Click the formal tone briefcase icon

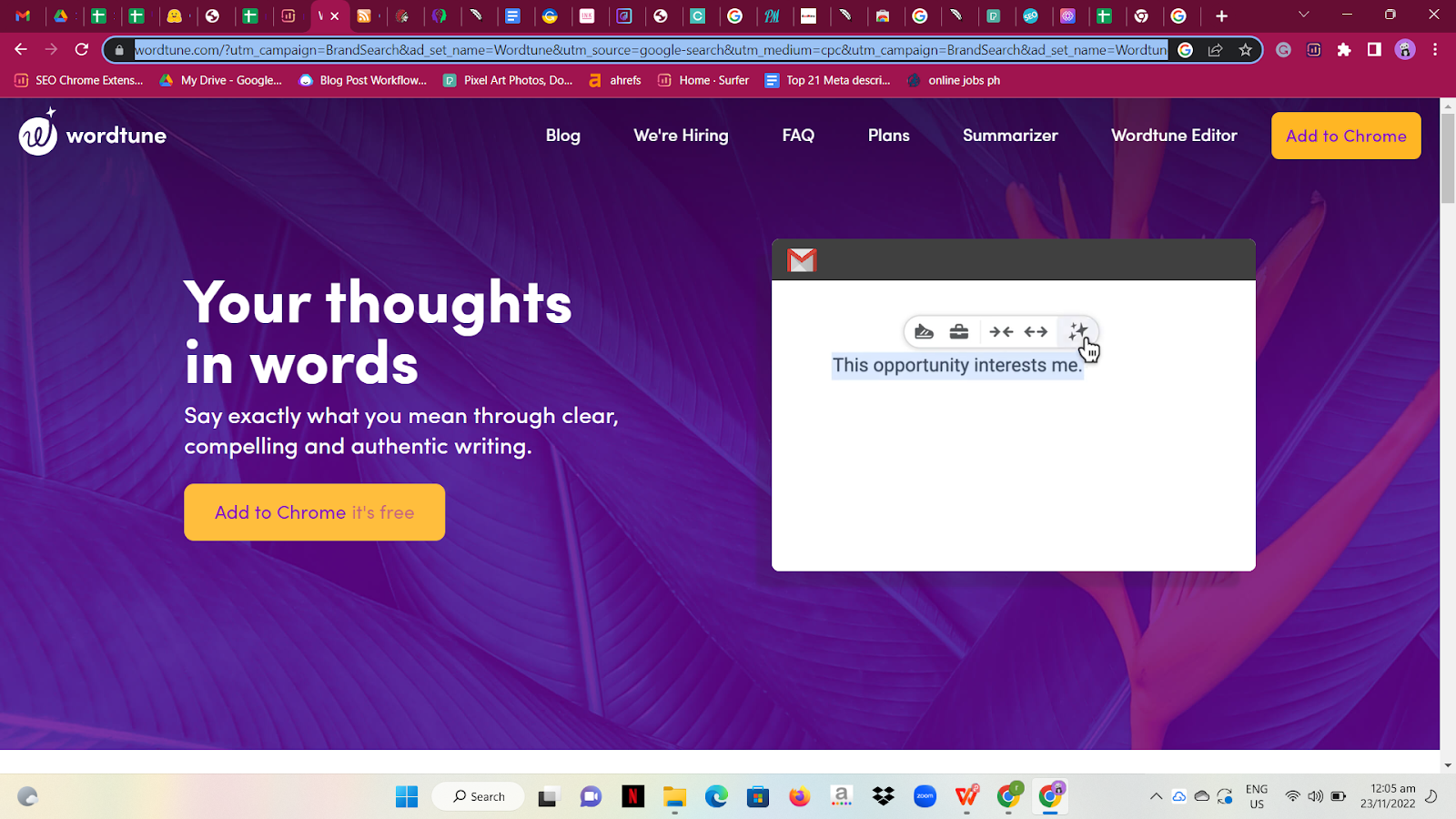coord(958,331)
